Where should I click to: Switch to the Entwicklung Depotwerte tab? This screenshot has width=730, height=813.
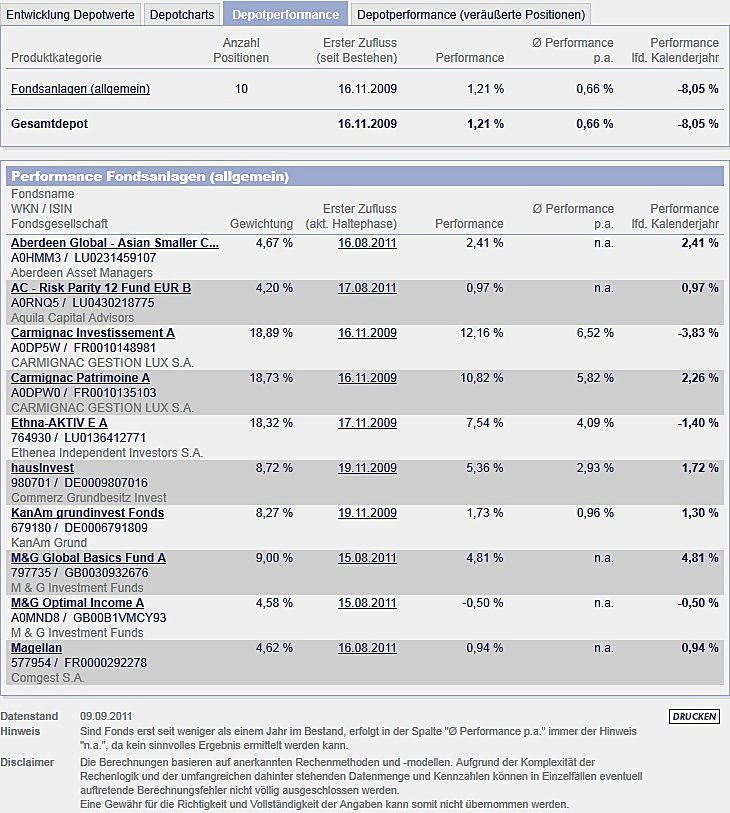(71, 14)
